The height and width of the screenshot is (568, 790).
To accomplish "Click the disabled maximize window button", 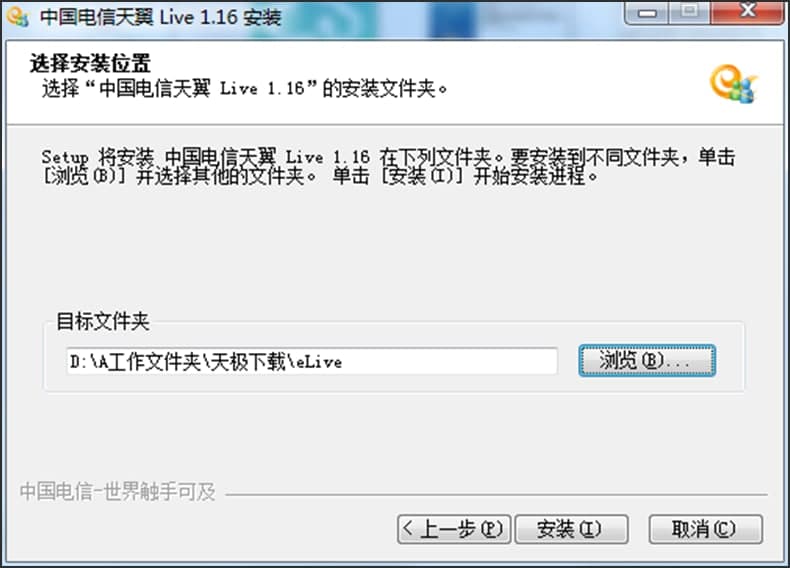I will coord(690,13).
